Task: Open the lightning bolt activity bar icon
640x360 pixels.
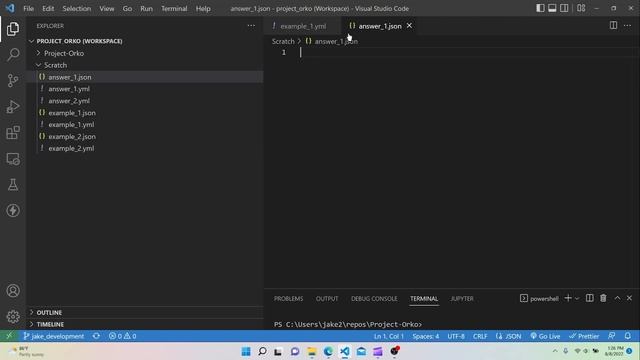Action: (13, 211)
